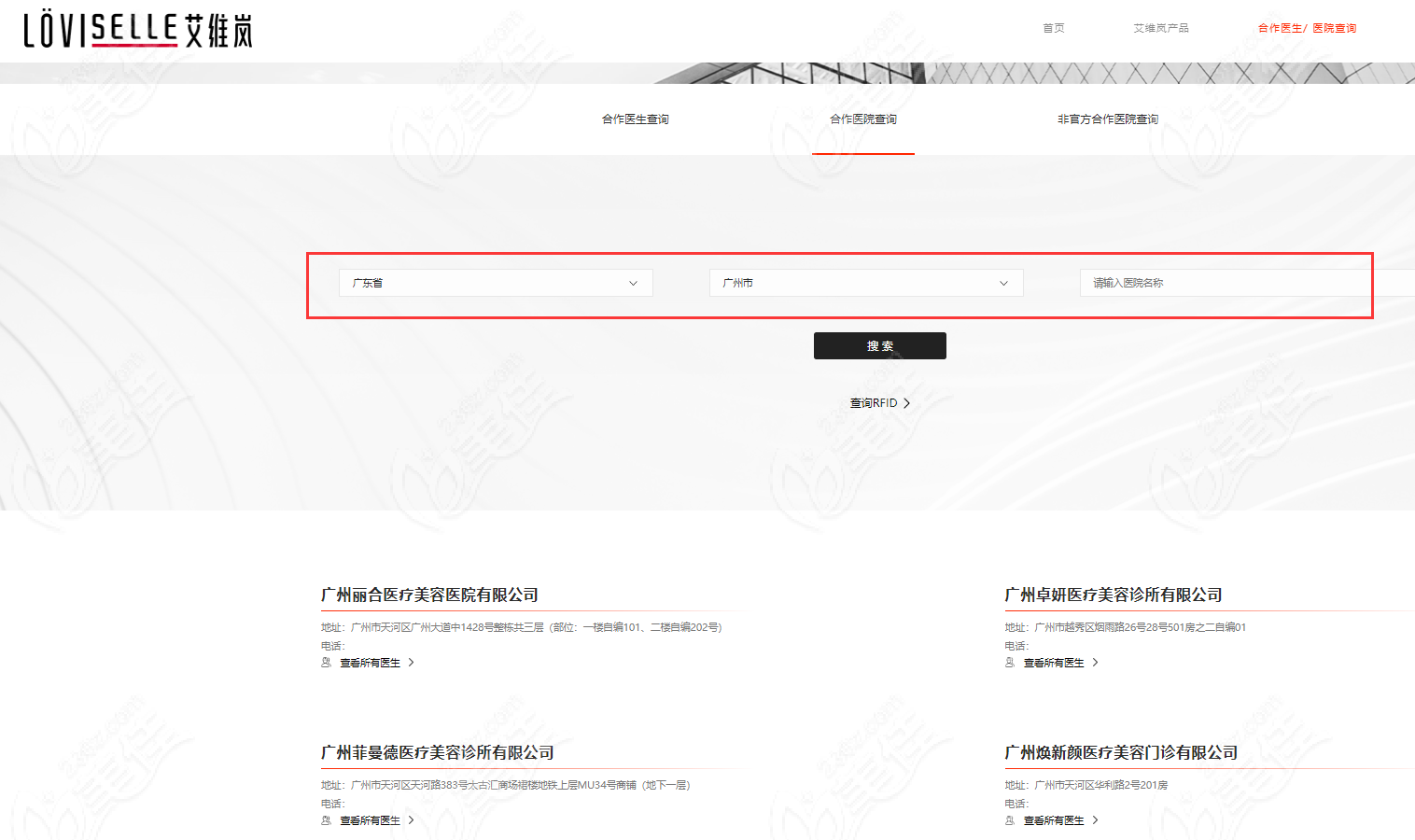Go to 首页 in top navigation
The height and width of the screenshot is (840, 1415).
click(1053, 28)
